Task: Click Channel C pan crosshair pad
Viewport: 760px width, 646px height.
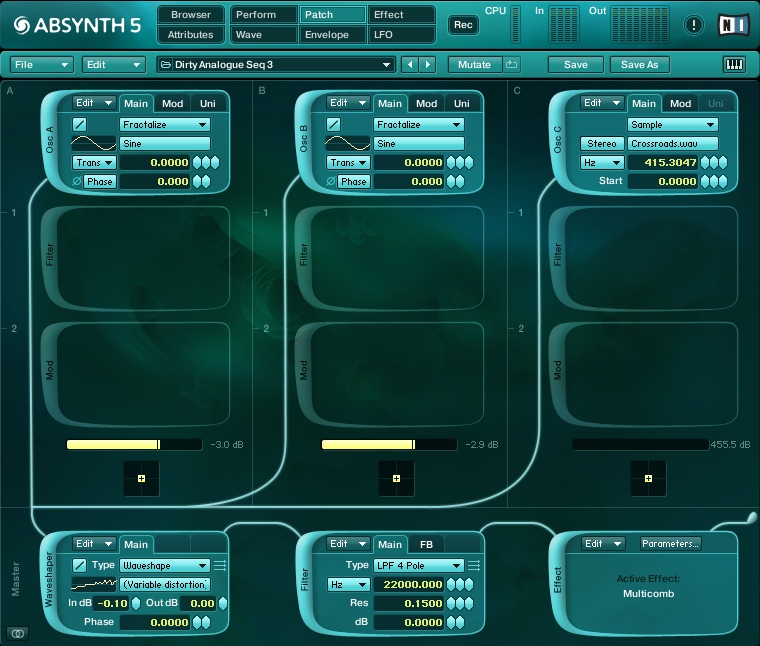Action: pyautogui.click(x=649, y=478)
